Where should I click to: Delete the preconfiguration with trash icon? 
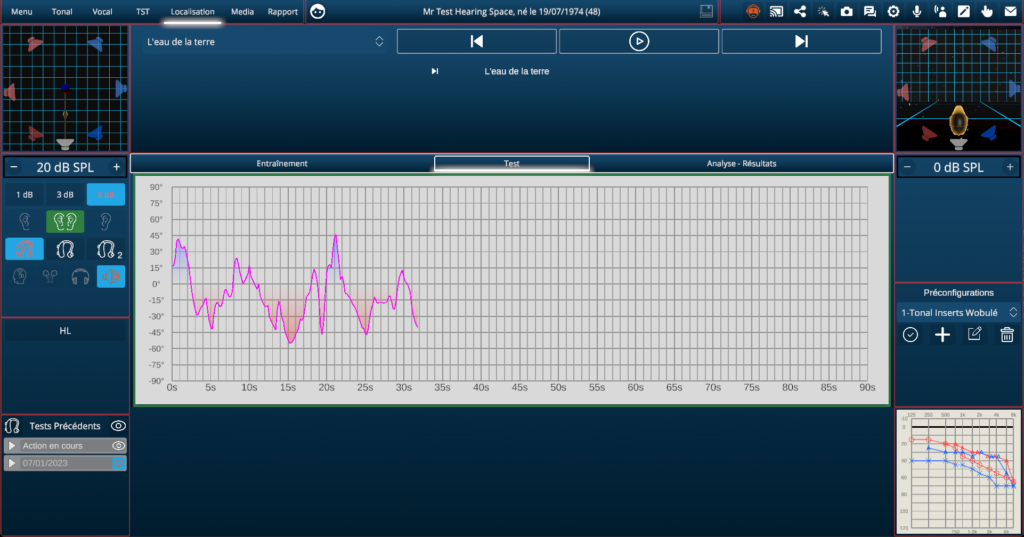click(x=1006, y=334)
